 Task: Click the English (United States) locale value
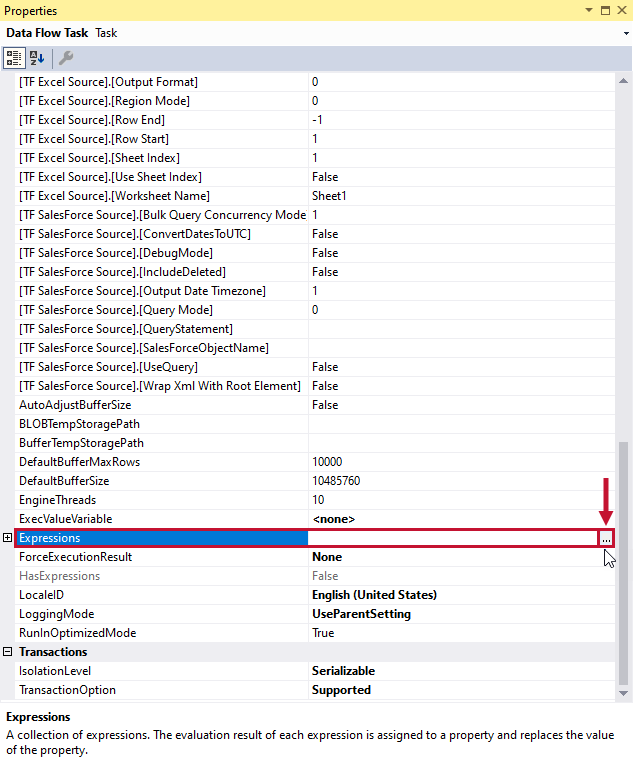coord(374,595)
